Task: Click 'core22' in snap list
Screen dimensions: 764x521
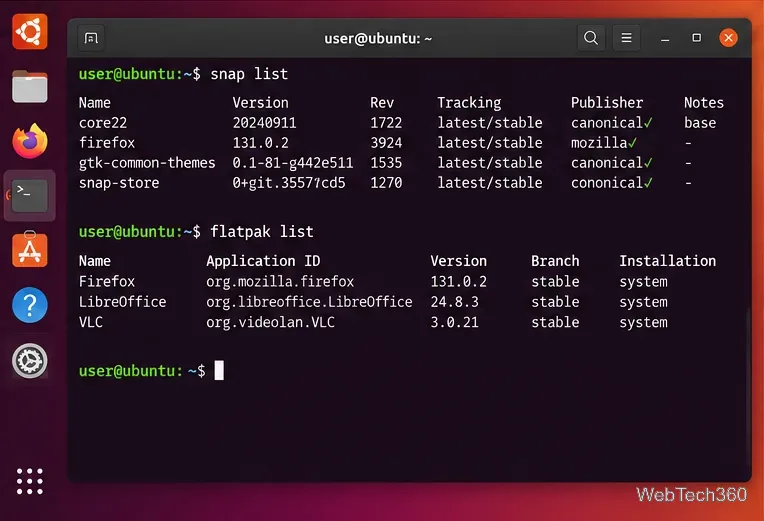Action: (103, 123)
